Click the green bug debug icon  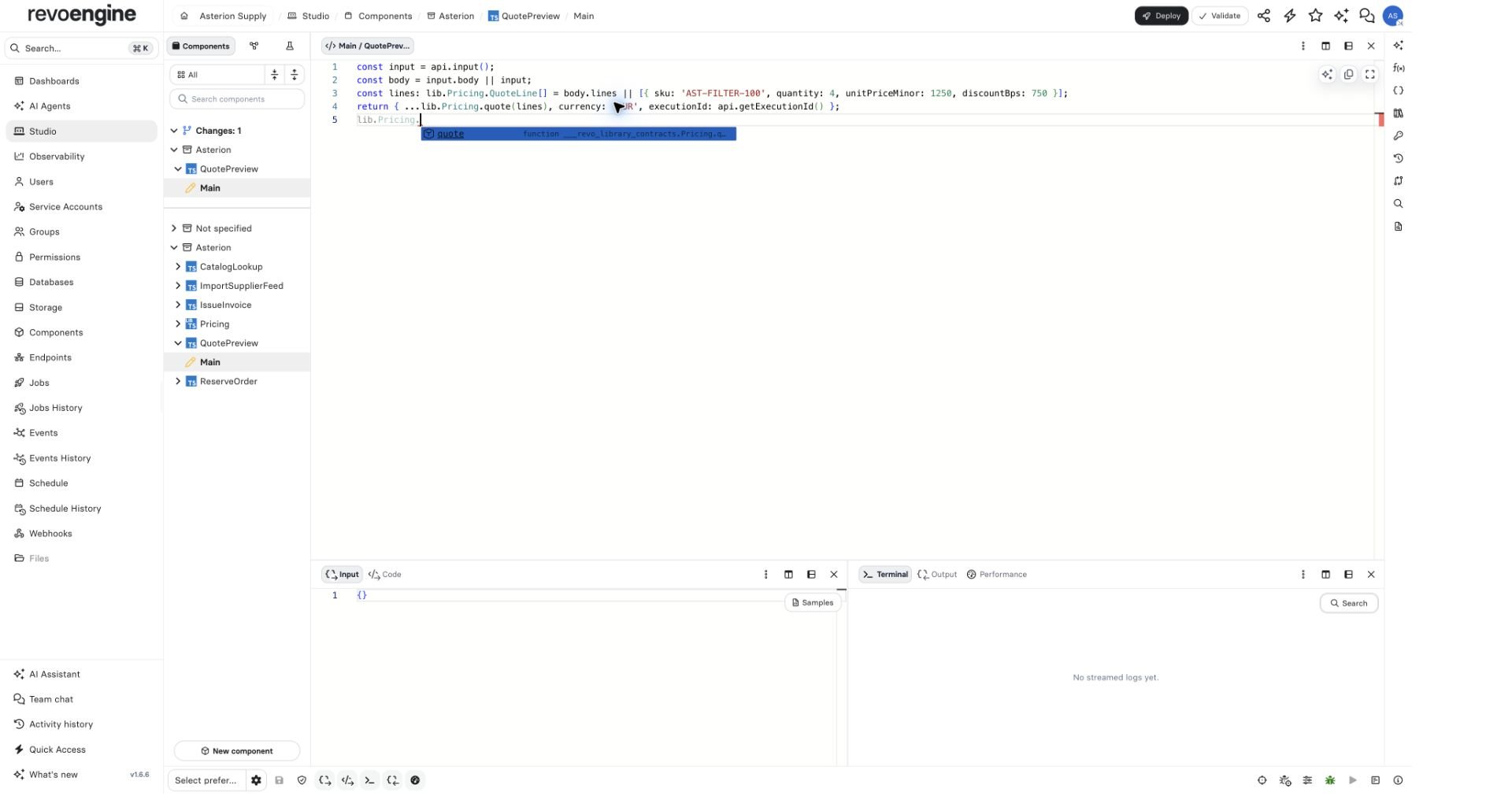coord(1330,780)
